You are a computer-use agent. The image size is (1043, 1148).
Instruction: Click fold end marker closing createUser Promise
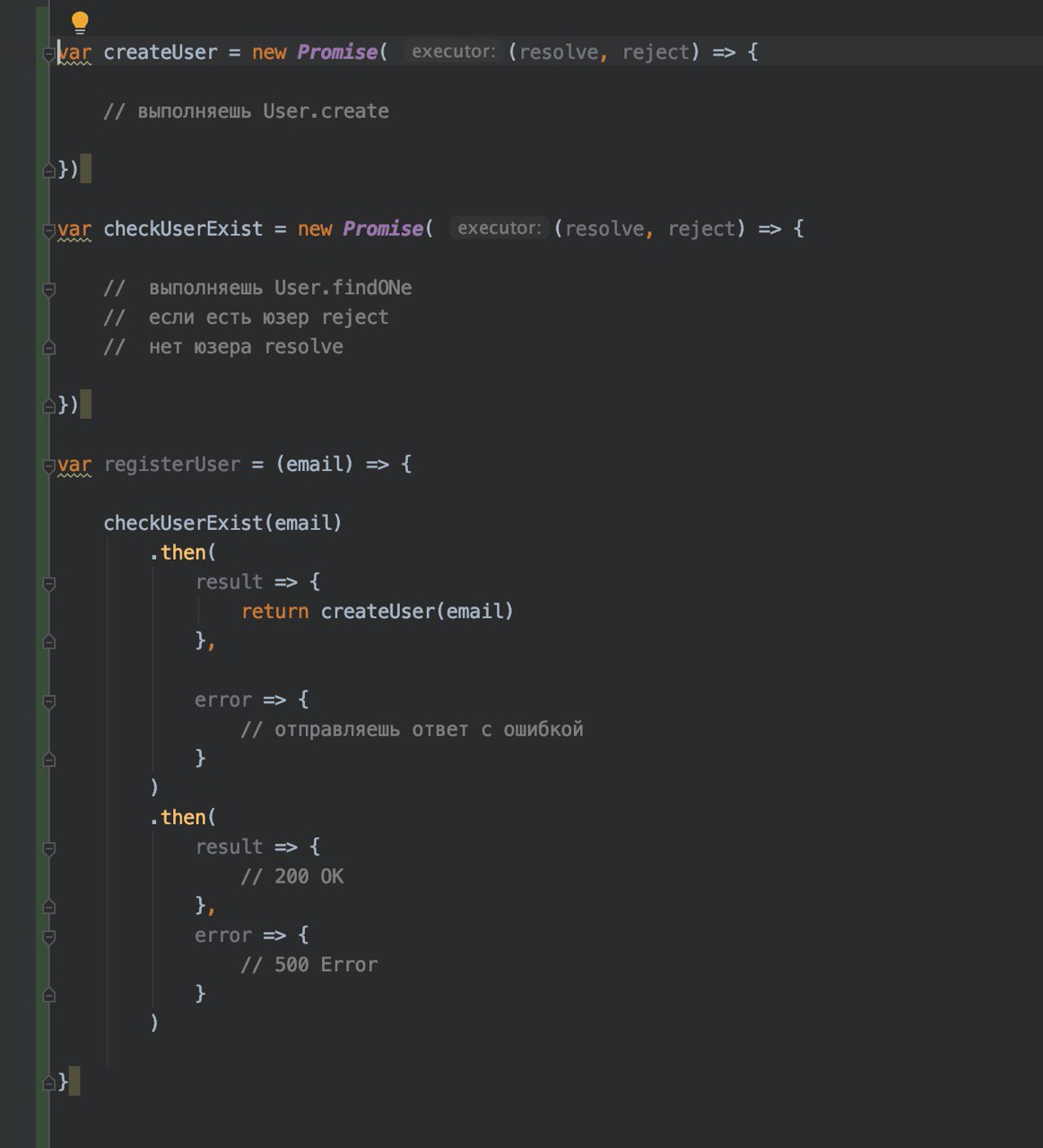[49, 170]
